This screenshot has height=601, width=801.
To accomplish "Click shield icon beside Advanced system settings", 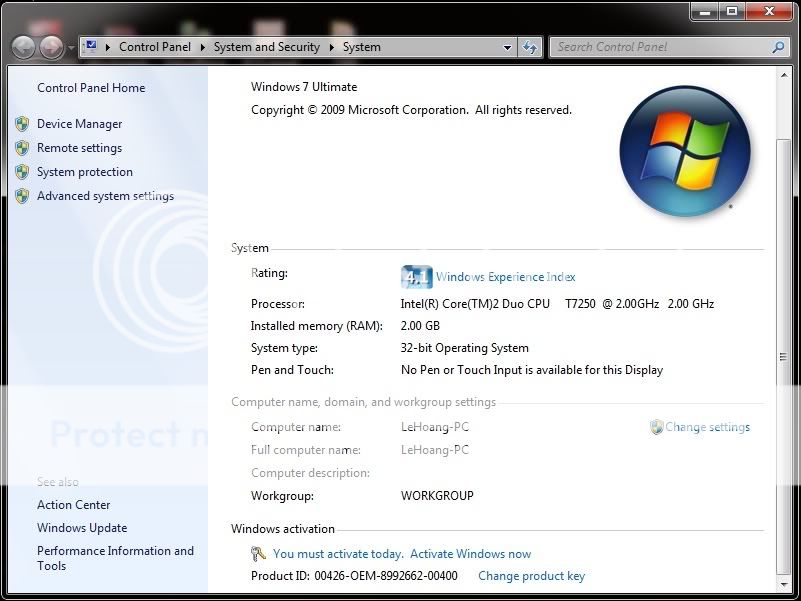I will pos(22,196).
